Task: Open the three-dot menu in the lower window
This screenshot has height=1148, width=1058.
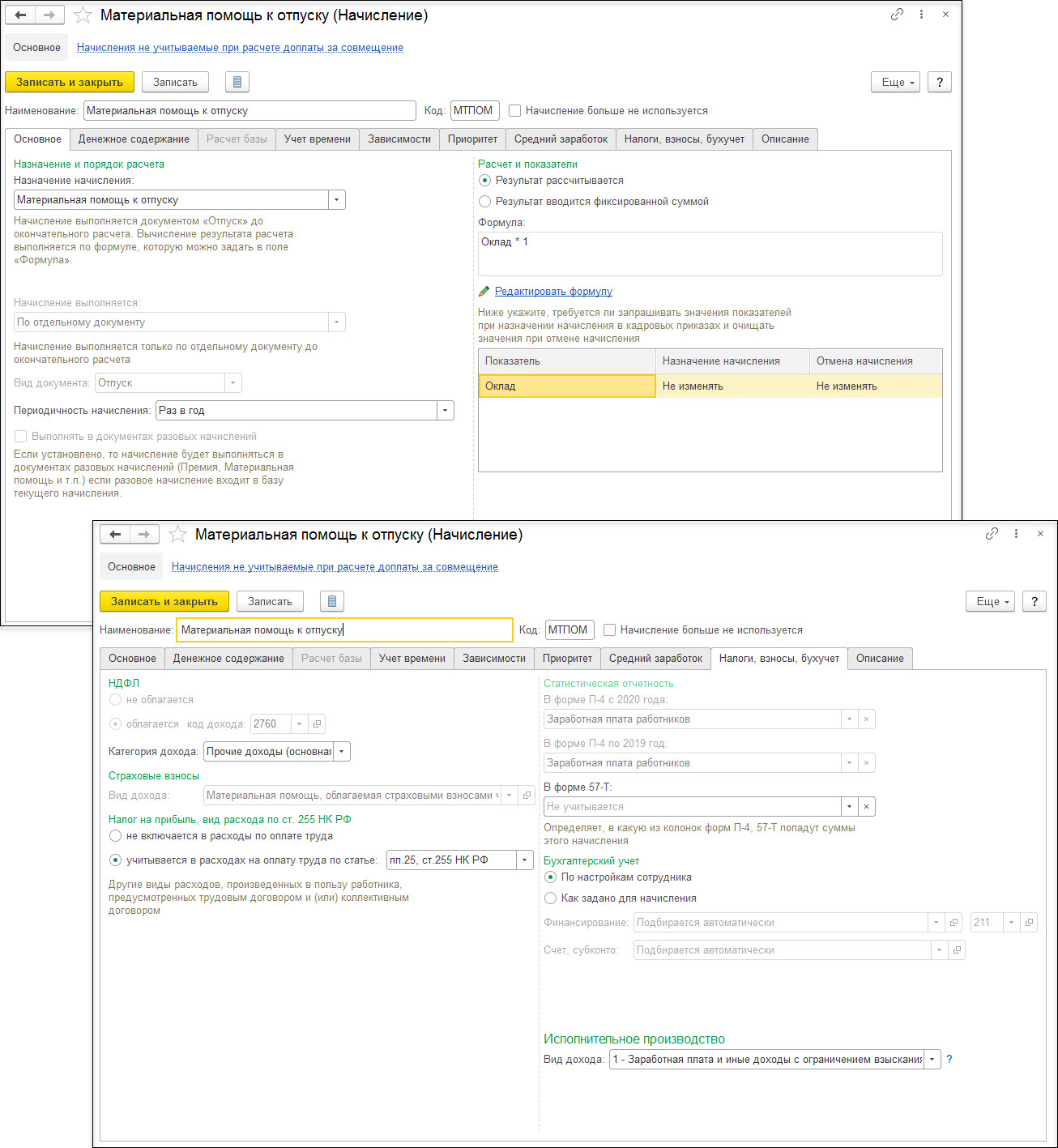Action: click(x=1016, y=534)
